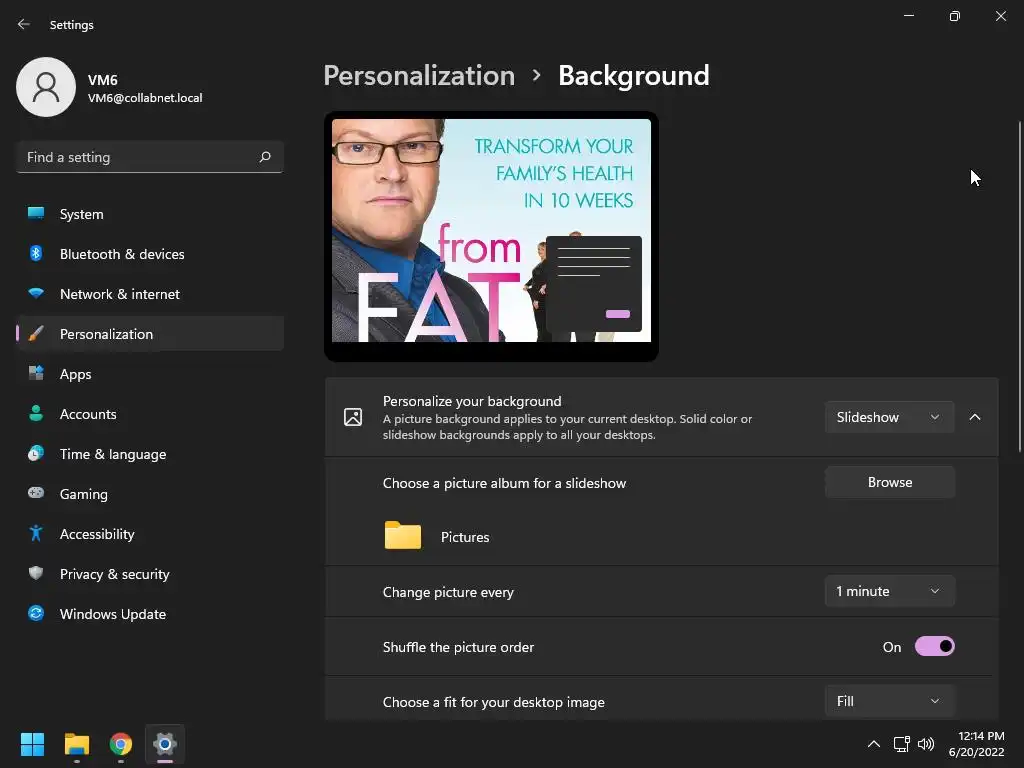Image resolution: width=1024 pixels, height=768 pixels.
Task: Click the vertical scrollbar on the right
Action: 1019,285
